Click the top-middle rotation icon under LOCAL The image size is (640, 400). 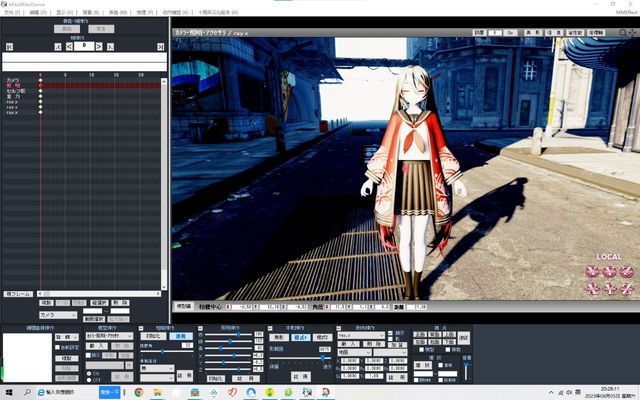coord(609,271)
